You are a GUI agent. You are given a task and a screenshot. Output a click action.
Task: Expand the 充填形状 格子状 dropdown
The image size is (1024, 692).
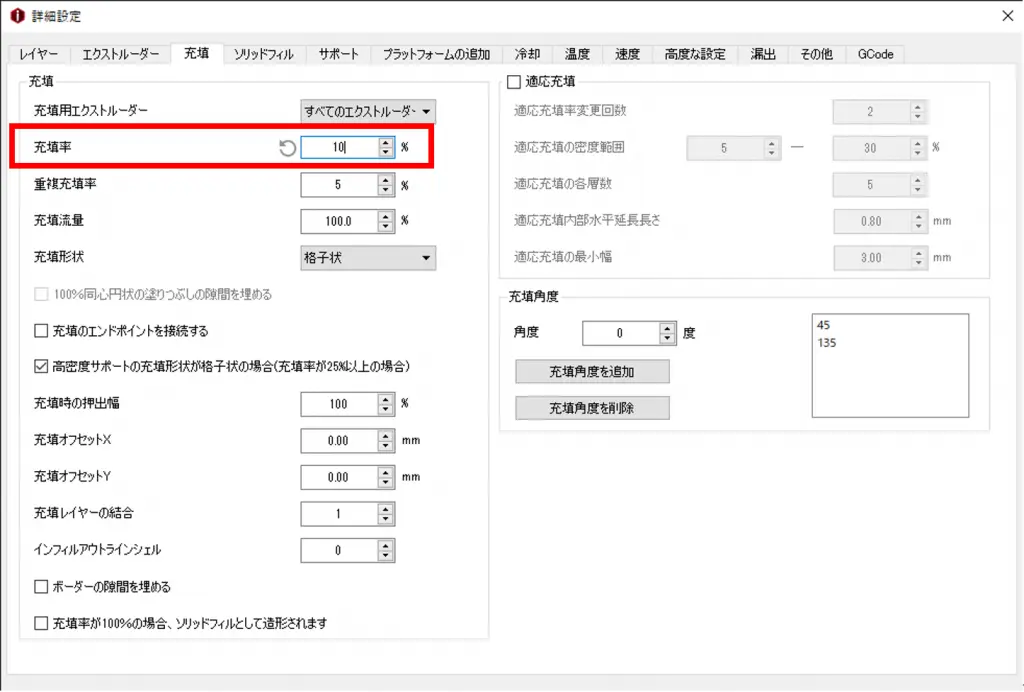coord(368,258)
